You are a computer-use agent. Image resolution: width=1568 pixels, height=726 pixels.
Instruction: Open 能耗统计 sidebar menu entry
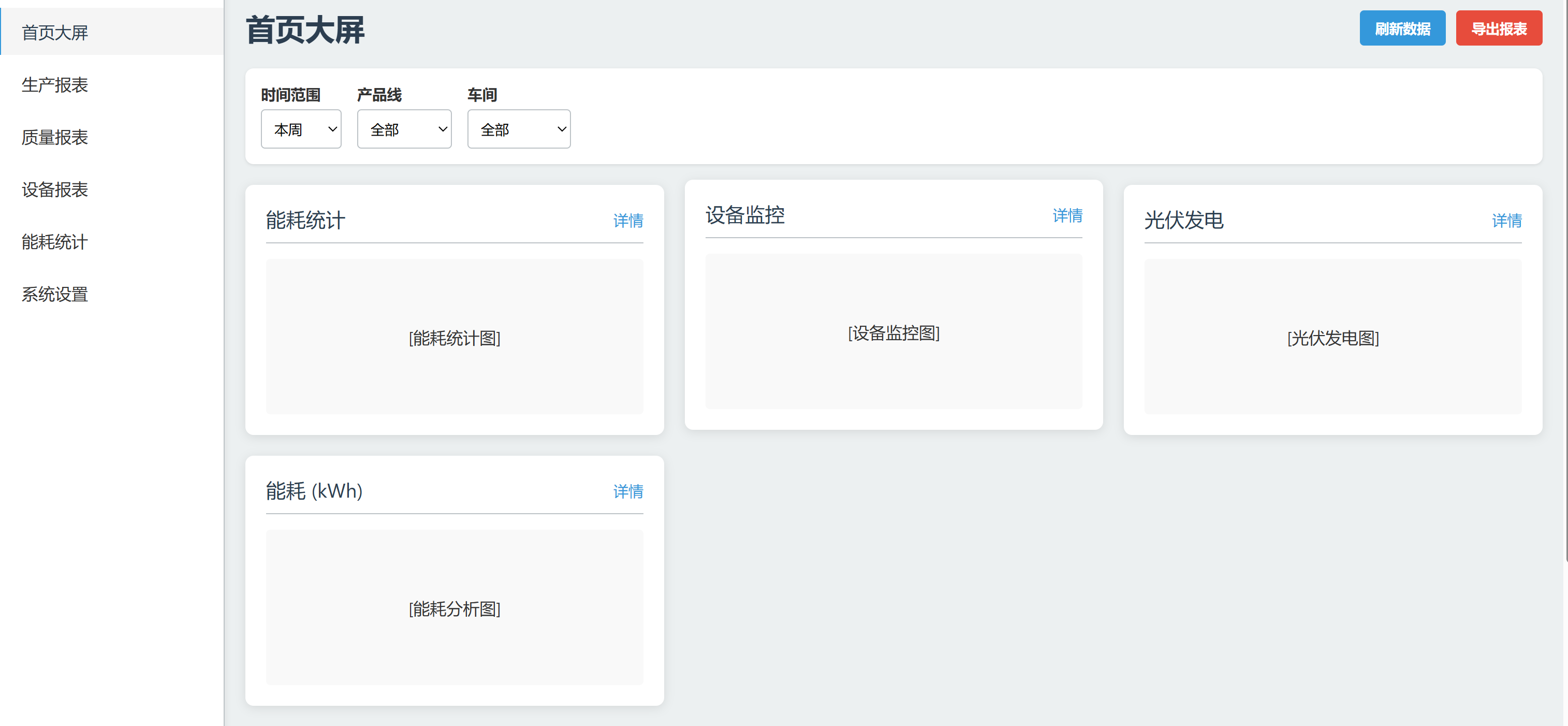point(55,242)
